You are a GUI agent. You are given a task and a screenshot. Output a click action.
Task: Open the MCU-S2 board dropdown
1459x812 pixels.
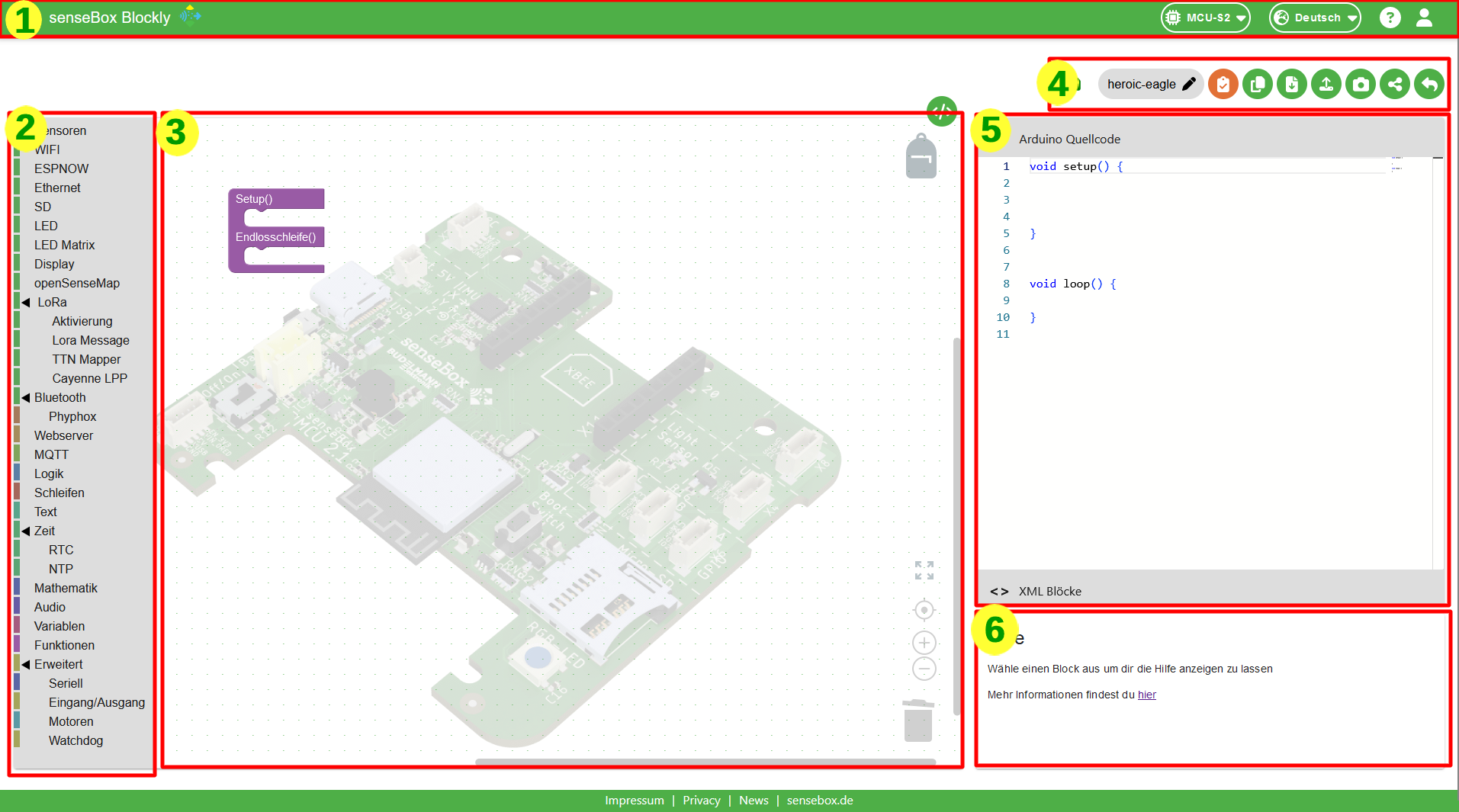(x=1206, y=18)
